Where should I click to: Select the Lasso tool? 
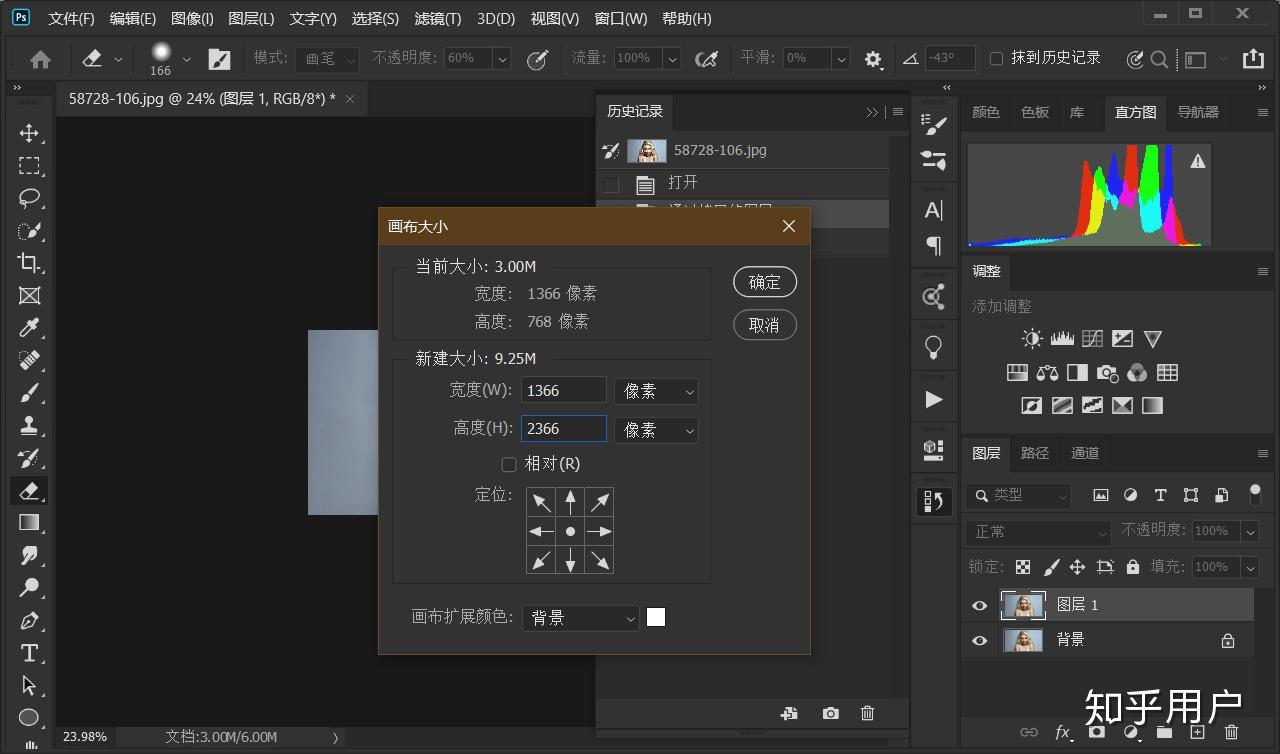coord(29,198)
